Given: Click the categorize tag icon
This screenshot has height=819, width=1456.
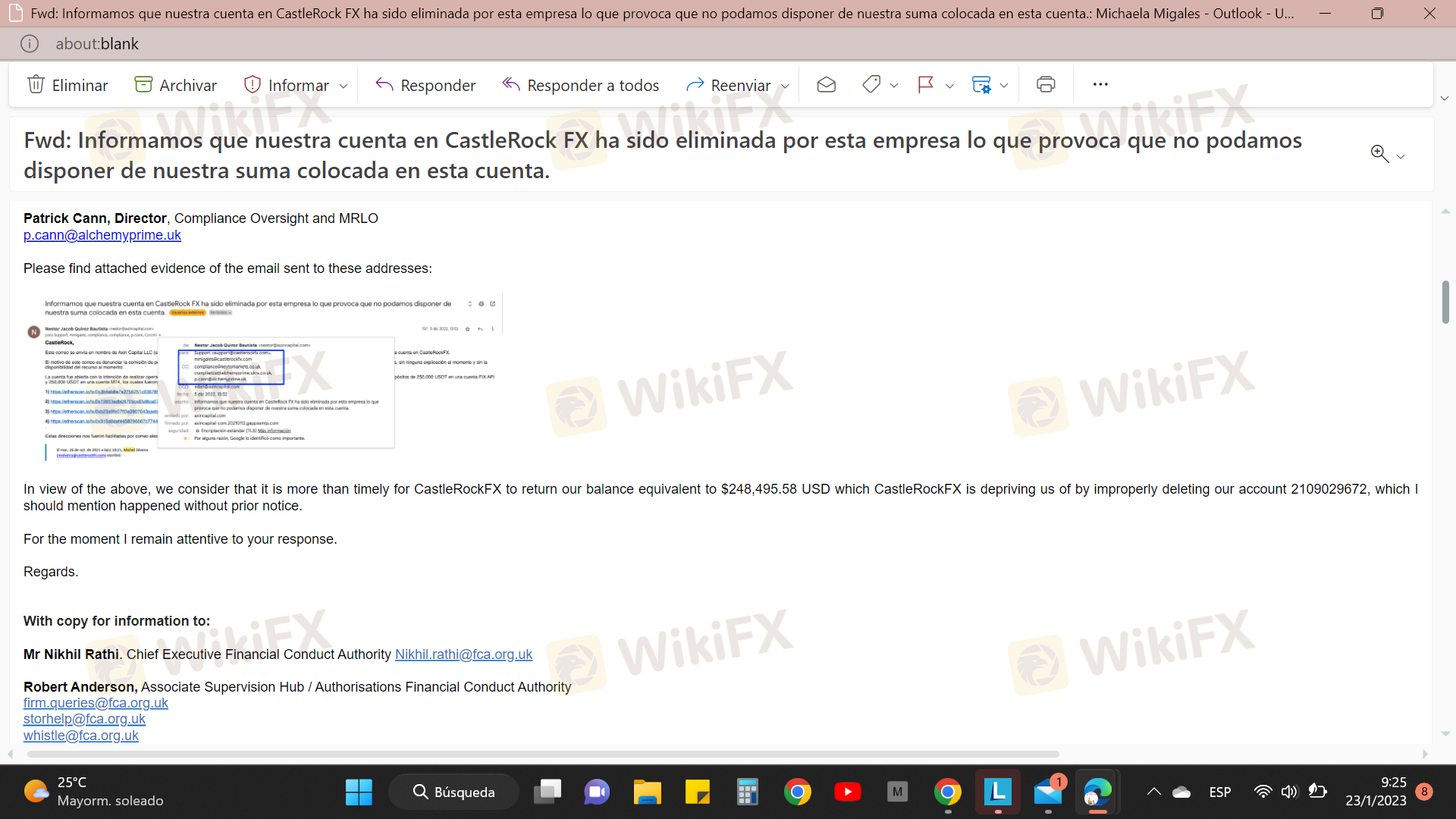Looking at the screenshot, I should 871,84.
